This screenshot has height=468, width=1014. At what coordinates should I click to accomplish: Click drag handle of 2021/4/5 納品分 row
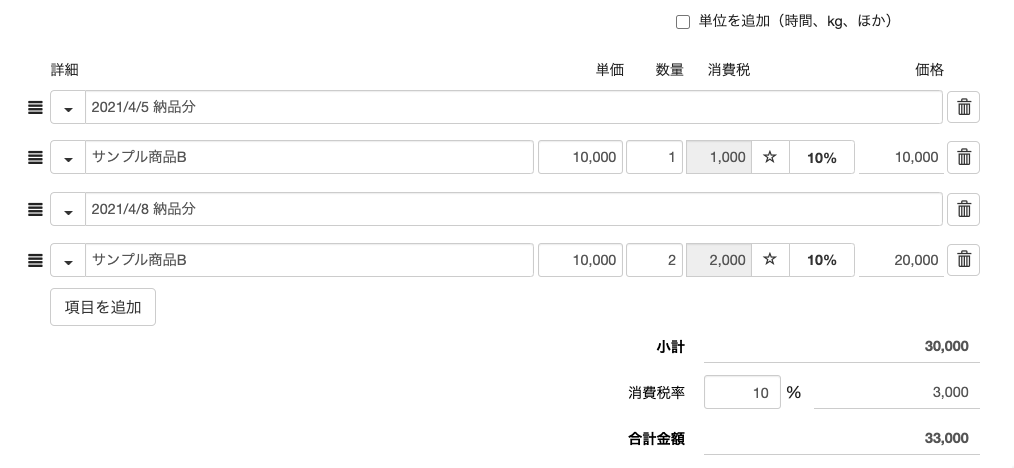click(x=35, y=107)
